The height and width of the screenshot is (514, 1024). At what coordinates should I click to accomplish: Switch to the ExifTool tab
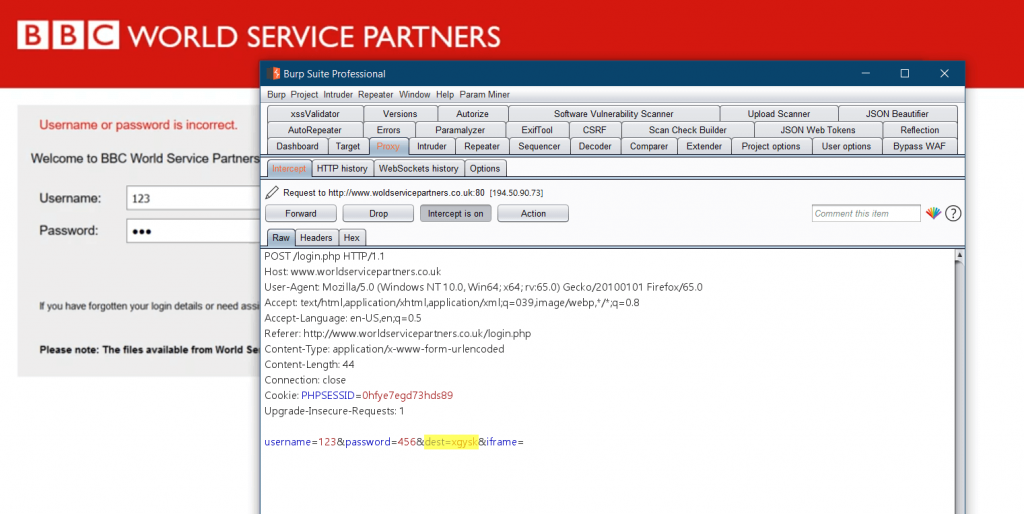pos(537,130)
